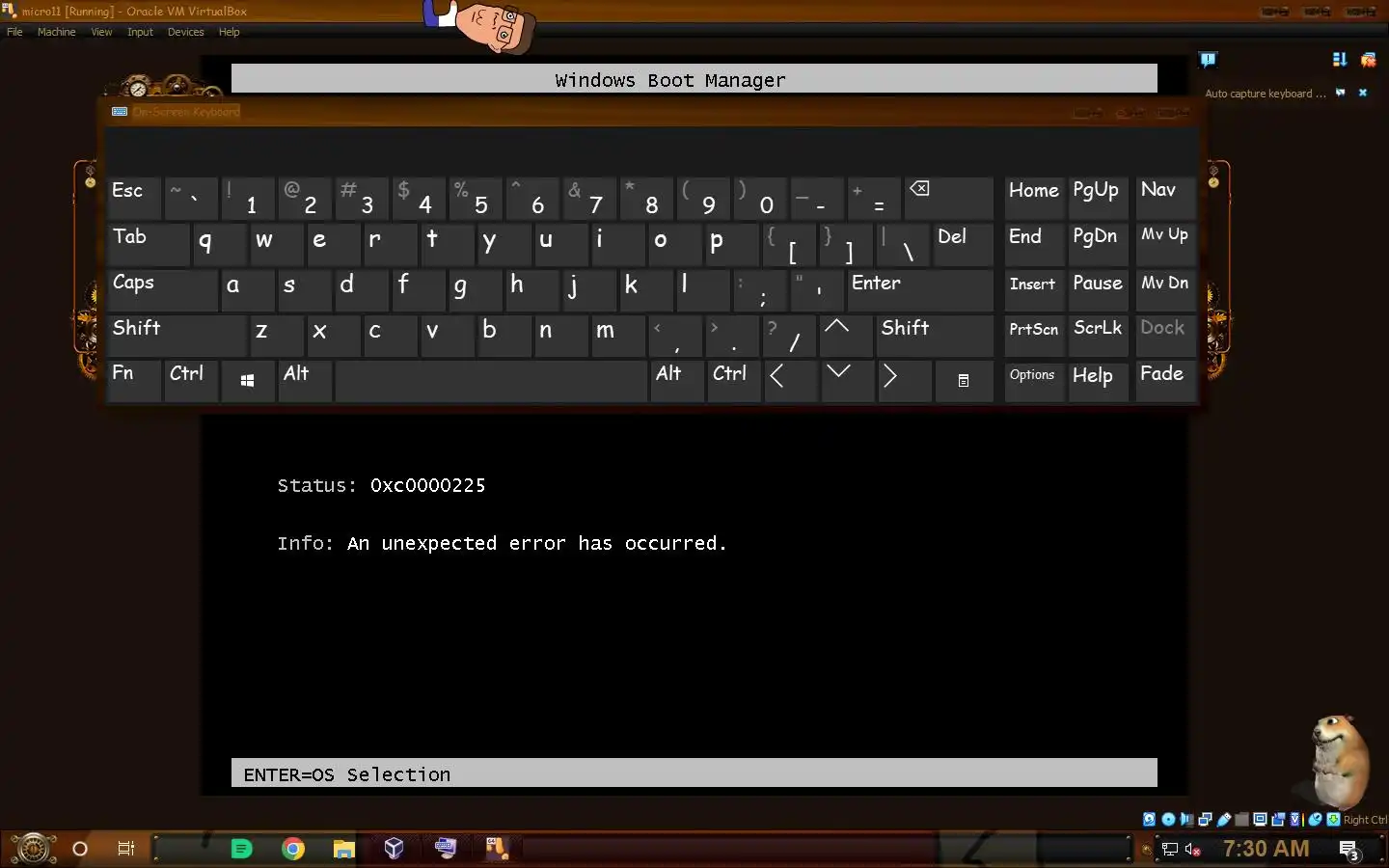Clear all notifications with the top-right icon

(x=1368, y=60)
